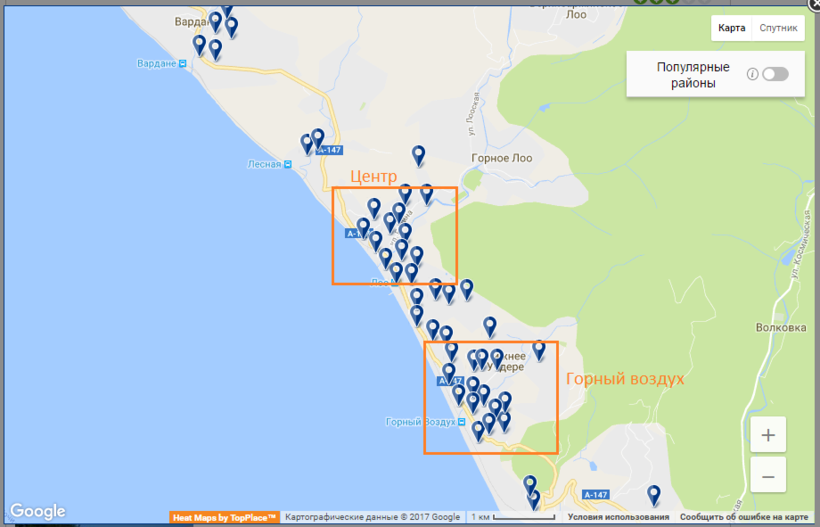This screenshot has height=527, width=820.
Task: Switch to the Карта map view
Action: pos(731,28)
